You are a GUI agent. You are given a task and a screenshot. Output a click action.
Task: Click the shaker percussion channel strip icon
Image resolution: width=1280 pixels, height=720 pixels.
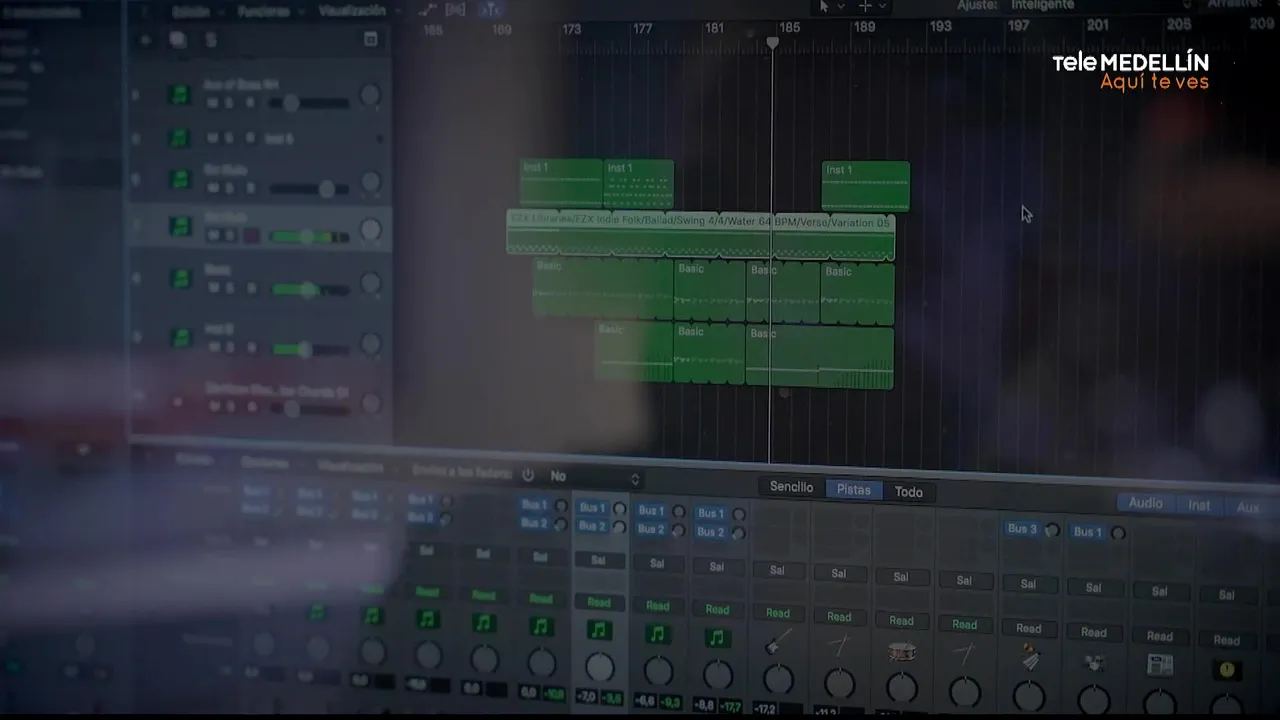pos(1029,657)
